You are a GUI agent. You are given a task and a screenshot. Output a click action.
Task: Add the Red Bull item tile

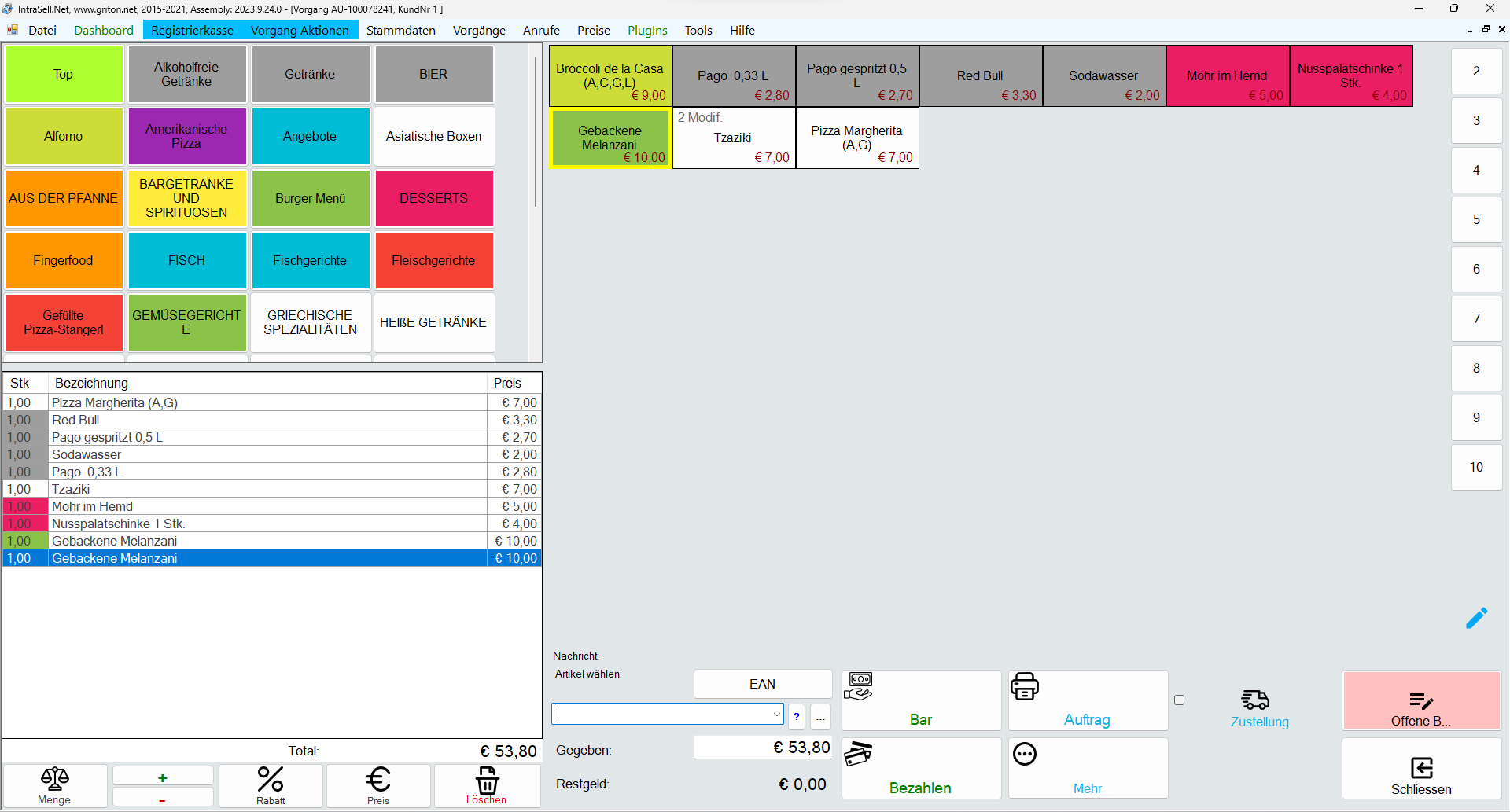[981, 75]
